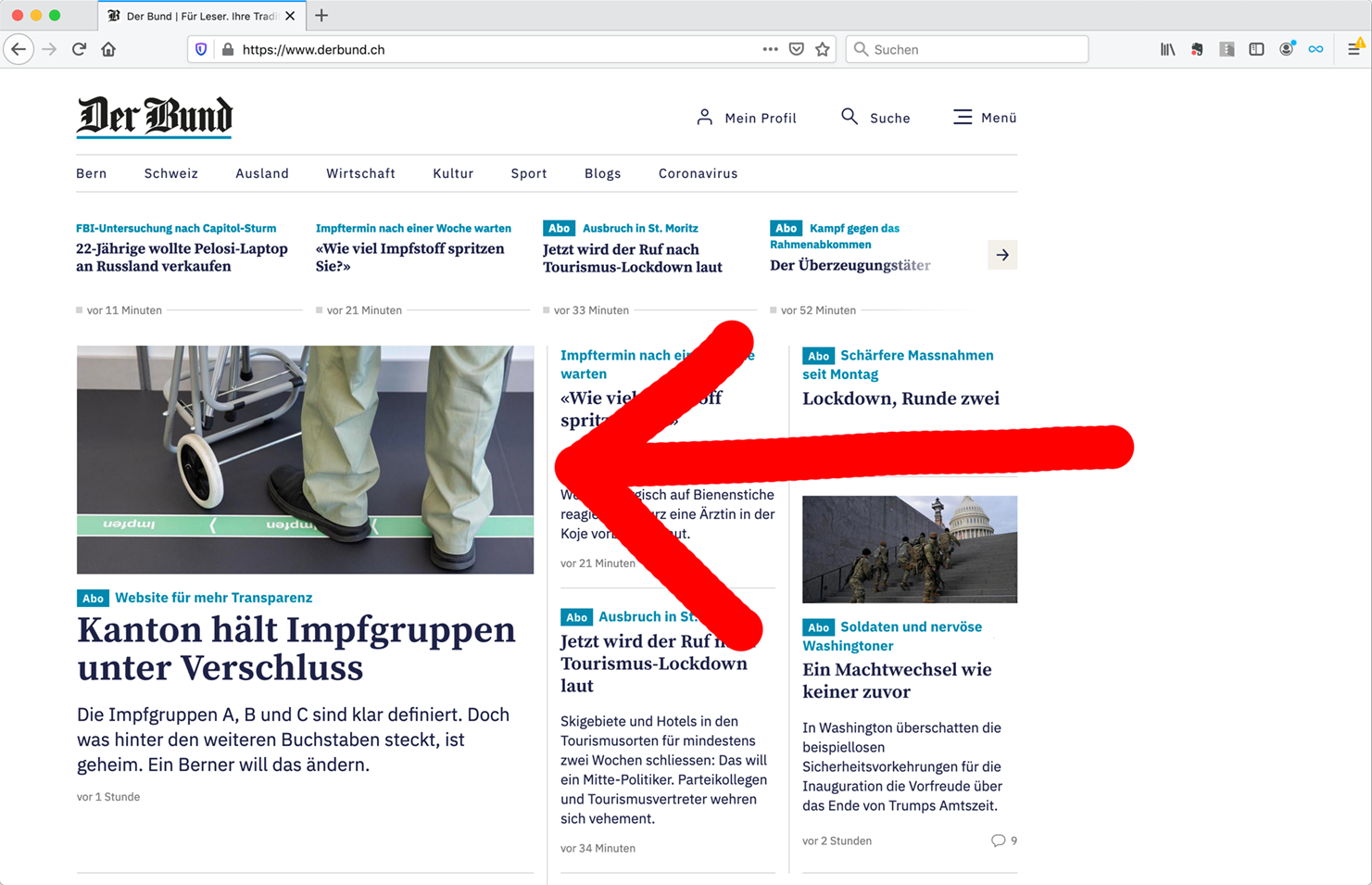Open ticker story about Pelosi-Laptop

(x=182, y=258)
